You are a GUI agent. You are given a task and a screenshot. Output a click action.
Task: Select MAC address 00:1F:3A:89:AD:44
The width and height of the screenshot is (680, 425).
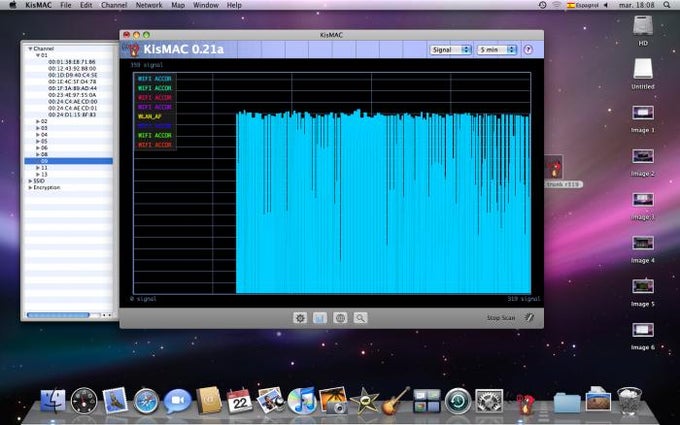pyautogui.click(x=72, y=88)
